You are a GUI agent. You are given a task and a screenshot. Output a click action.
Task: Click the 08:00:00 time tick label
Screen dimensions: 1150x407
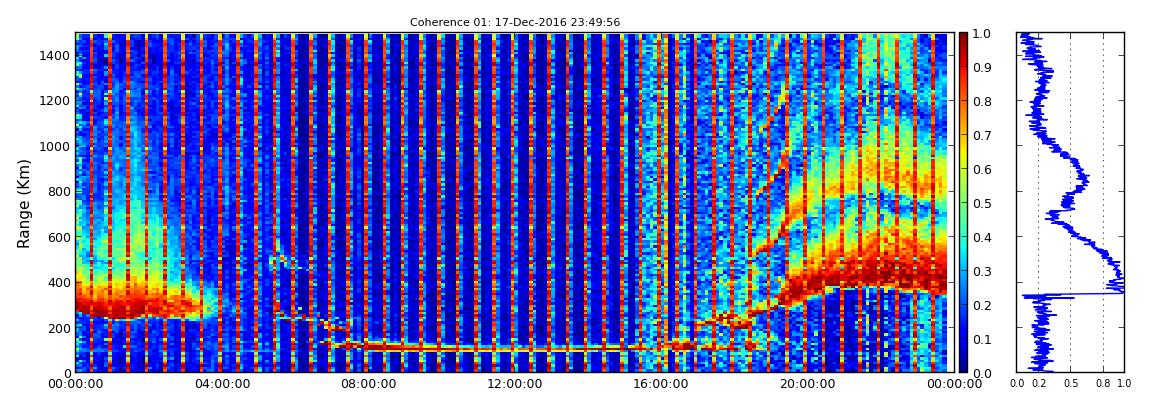(366, 384)
